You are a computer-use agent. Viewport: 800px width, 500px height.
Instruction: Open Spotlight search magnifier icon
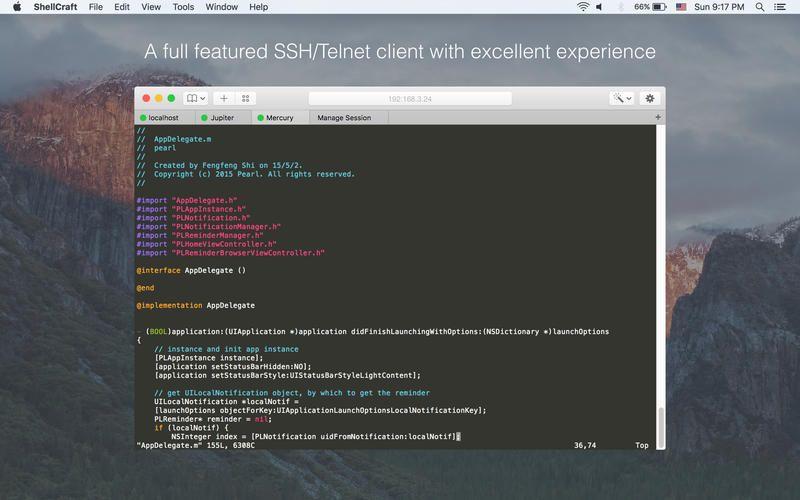[760, 7]
